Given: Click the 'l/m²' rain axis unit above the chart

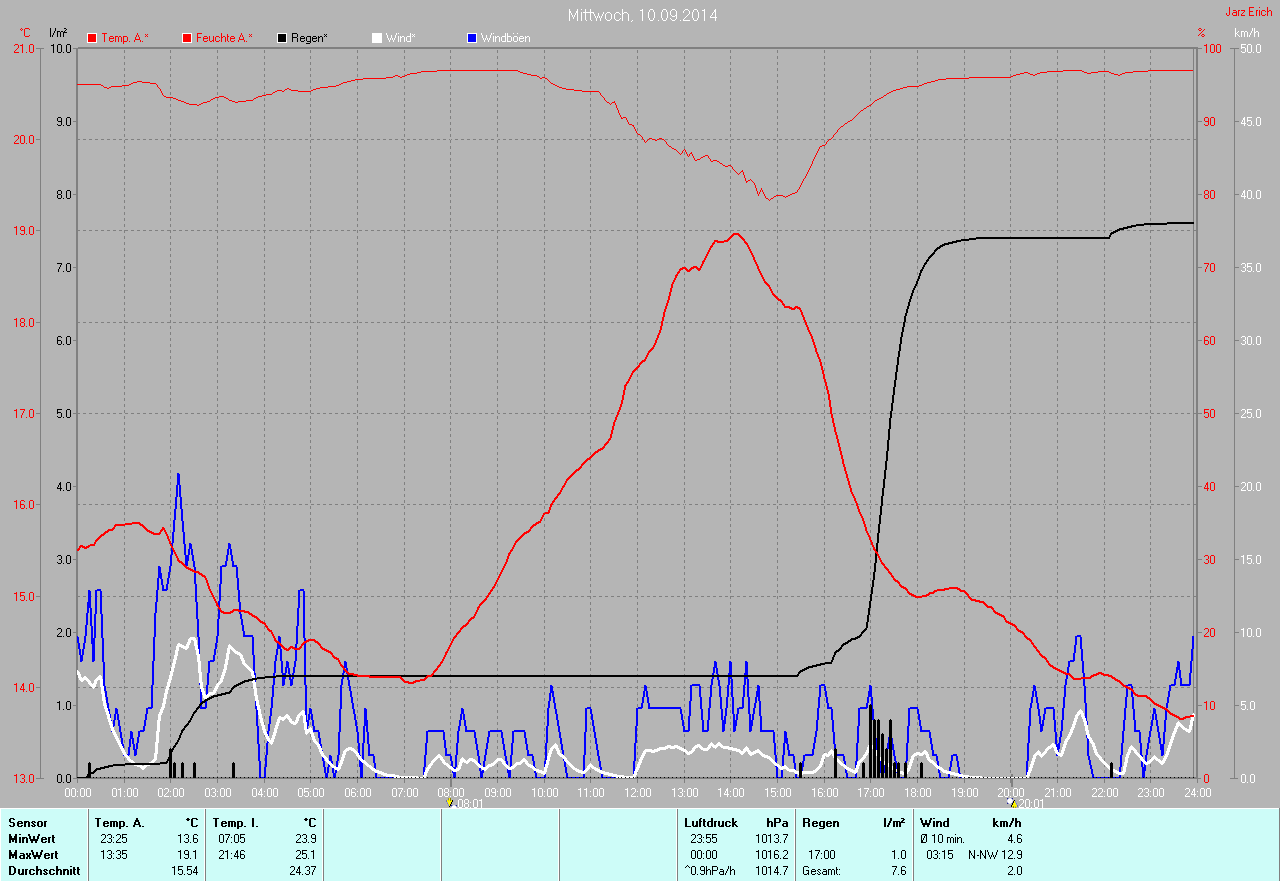Looking at the screenshot, I should point(58,33).
